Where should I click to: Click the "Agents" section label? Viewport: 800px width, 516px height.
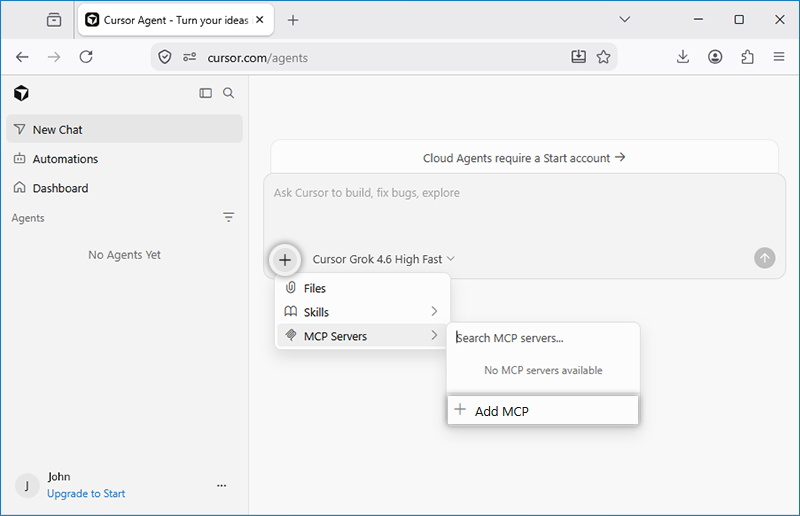[28, 218]
